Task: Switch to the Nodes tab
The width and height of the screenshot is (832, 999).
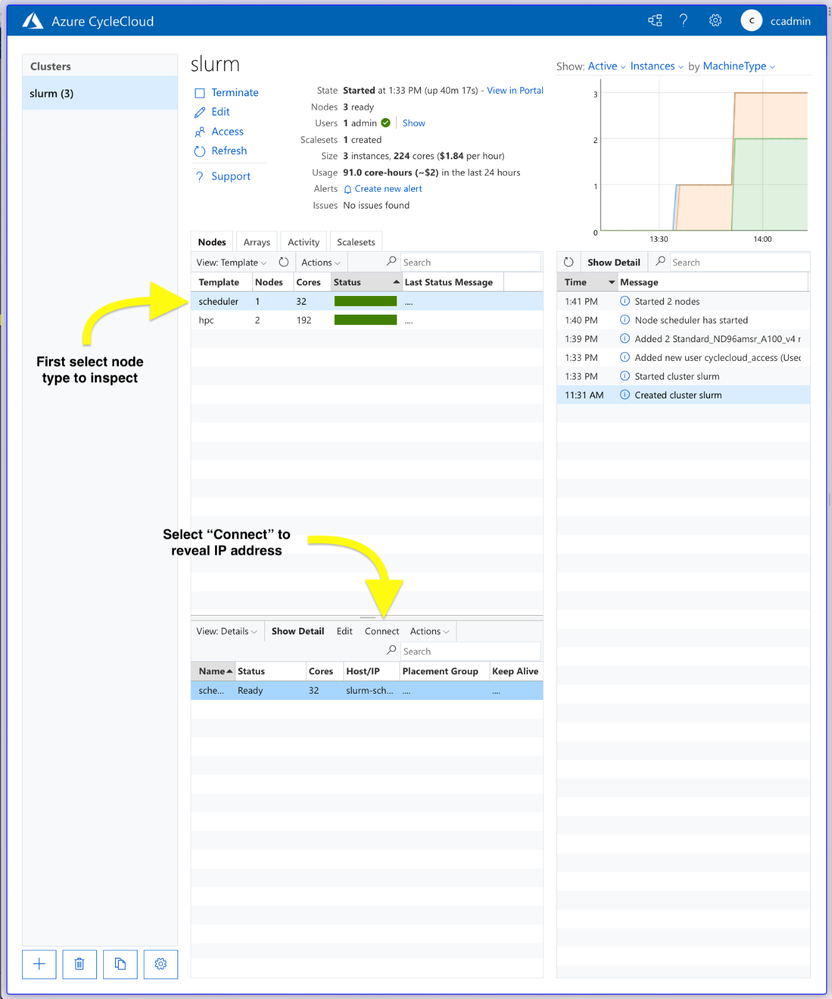Action: tap(212, 242)
